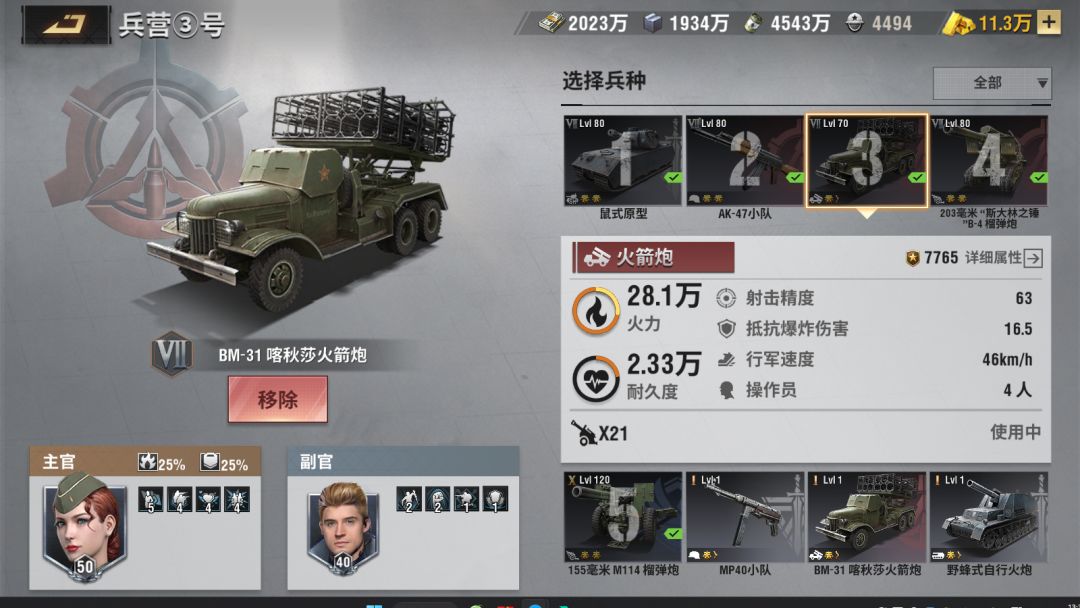
Task: Expand 详细属性 detailed stats panel
Action: pos(1003,258)
